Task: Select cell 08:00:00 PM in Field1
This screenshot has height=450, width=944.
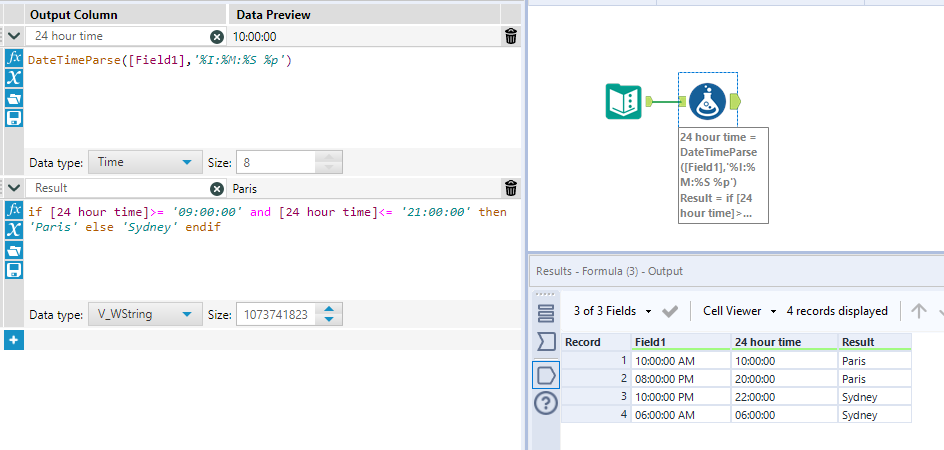Action: coord(681,379)
